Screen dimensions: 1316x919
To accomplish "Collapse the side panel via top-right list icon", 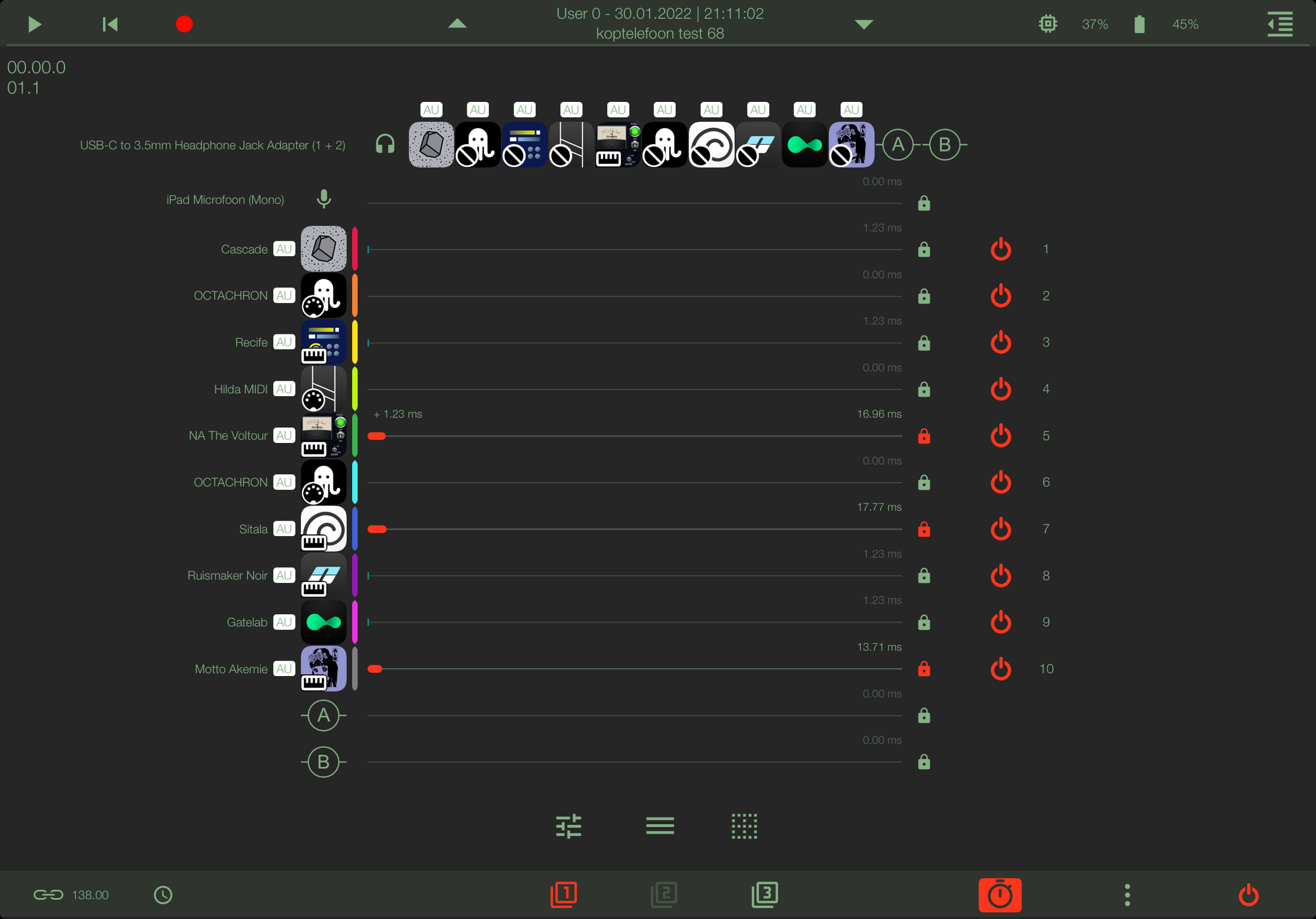I will (x=1280, y=24).
